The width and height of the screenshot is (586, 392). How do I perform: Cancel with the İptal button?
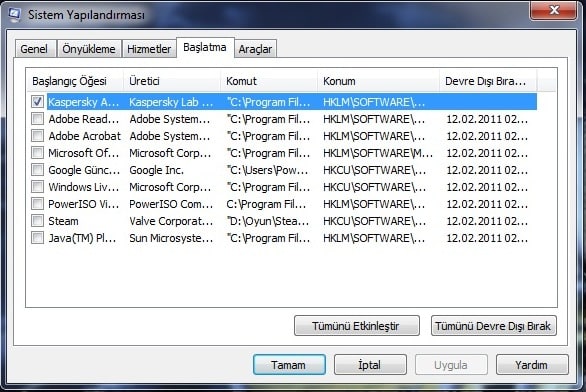pos(370,365)
